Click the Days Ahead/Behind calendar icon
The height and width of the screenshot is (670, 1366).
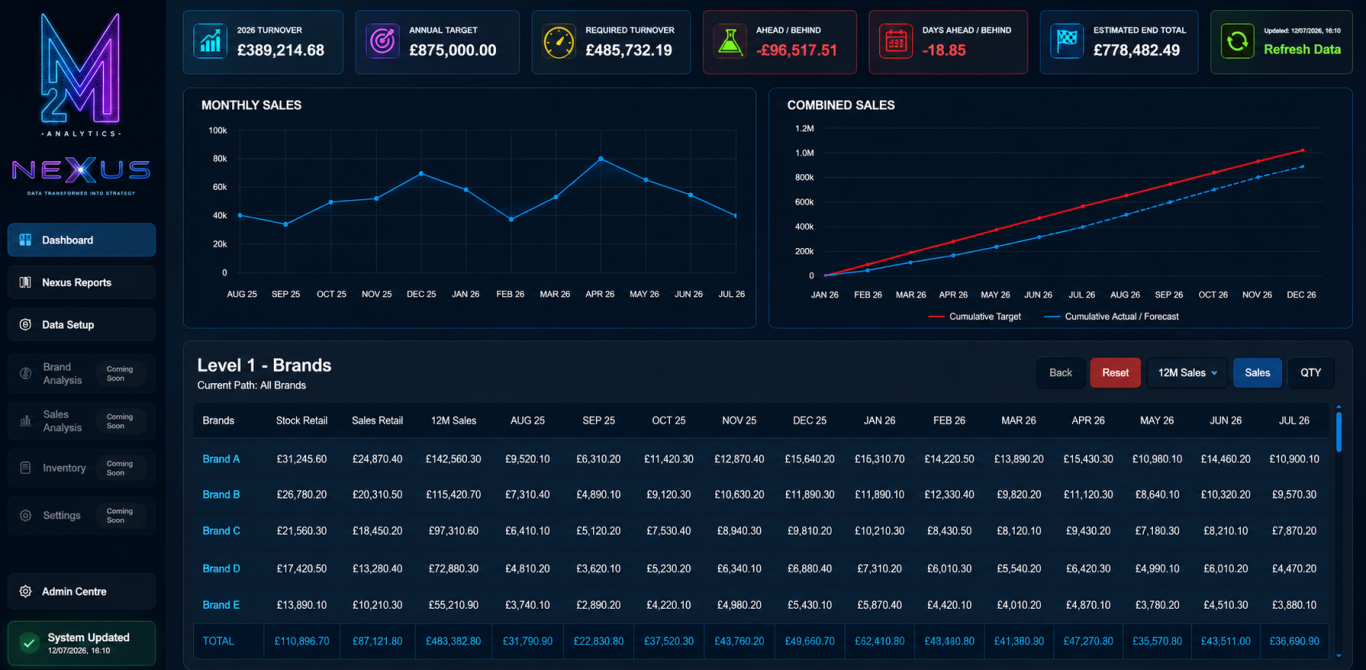pos(896,41)
